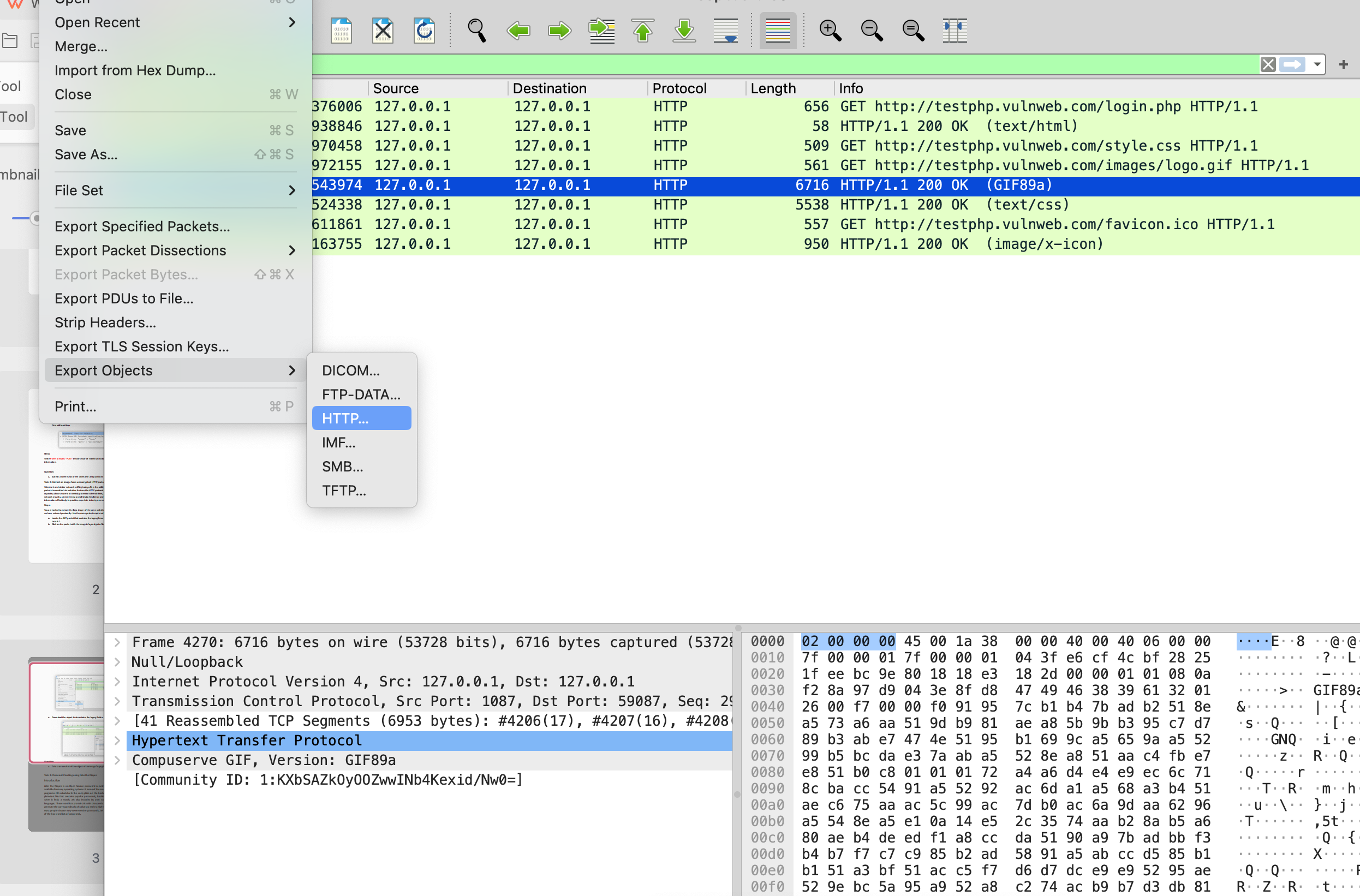This screenshot has width=1360, height=896.
Task: Select Import from Hex Dump...
Action: coord(175,70)
